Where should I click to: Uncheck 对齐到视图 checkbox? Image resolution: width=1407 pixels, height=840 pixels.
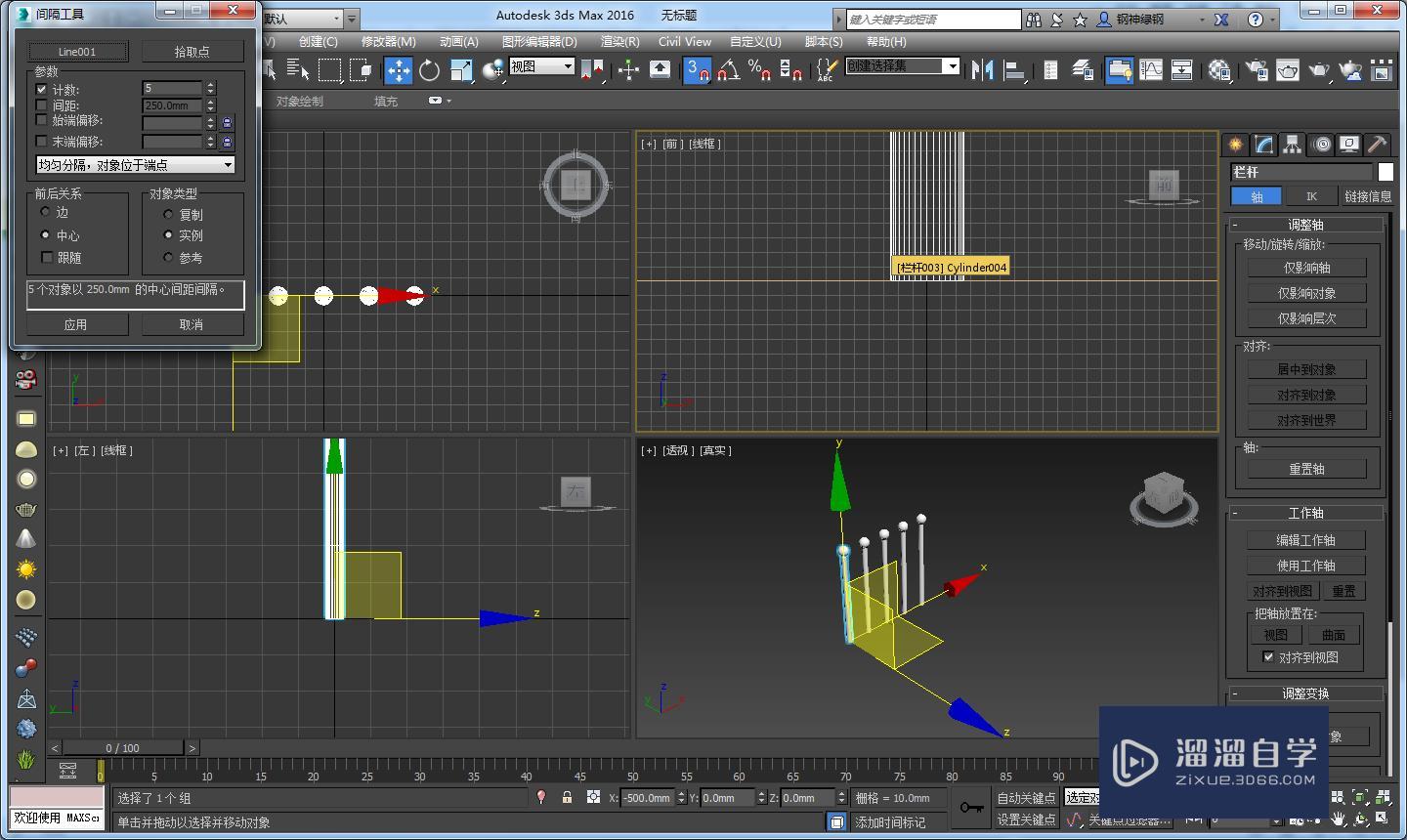coord(1268,657)
